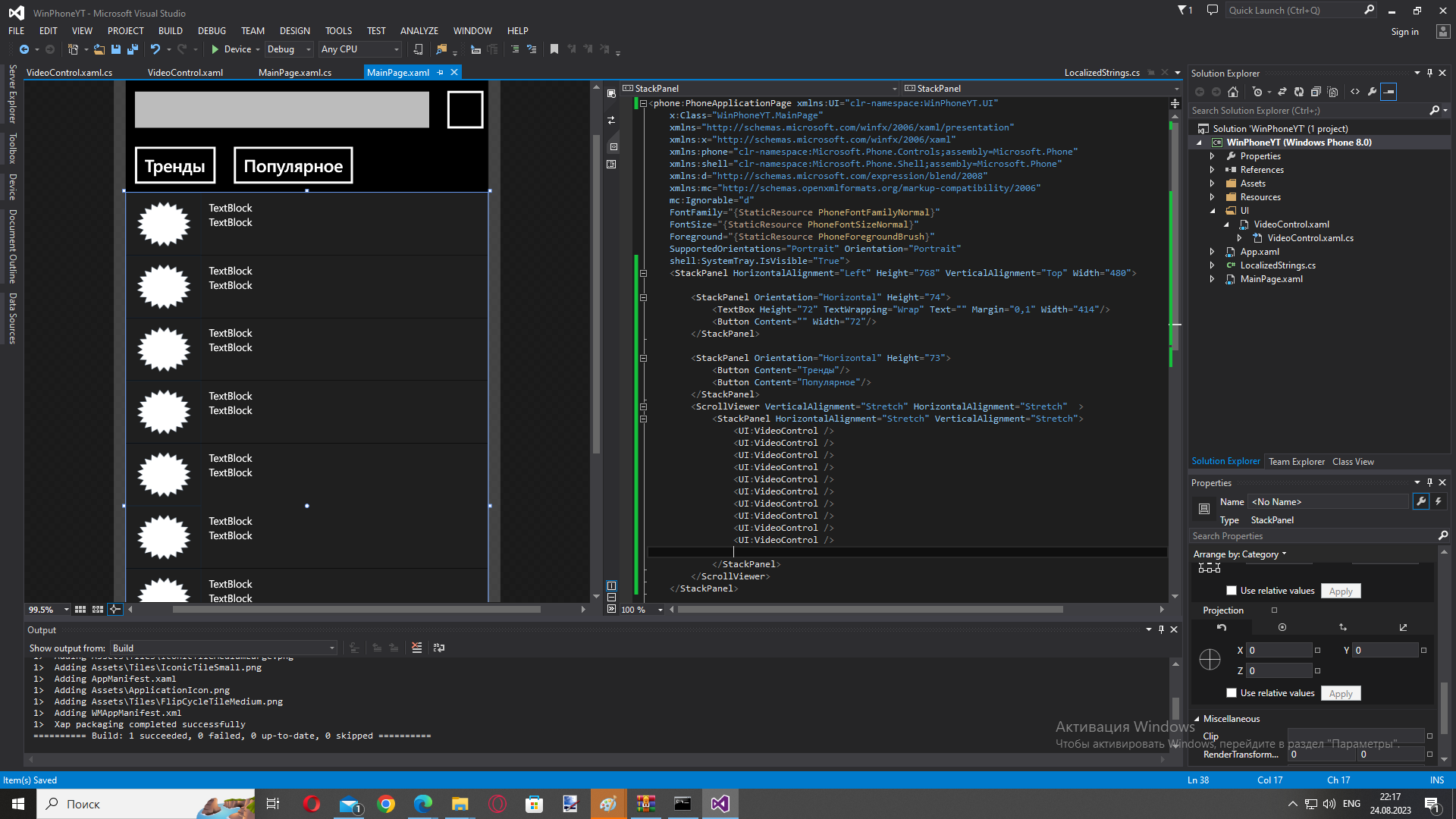The height and width of the screenshot is (819, 1456).
Task: Click the property marker next to Y field
Action: tap(1423, 651)
